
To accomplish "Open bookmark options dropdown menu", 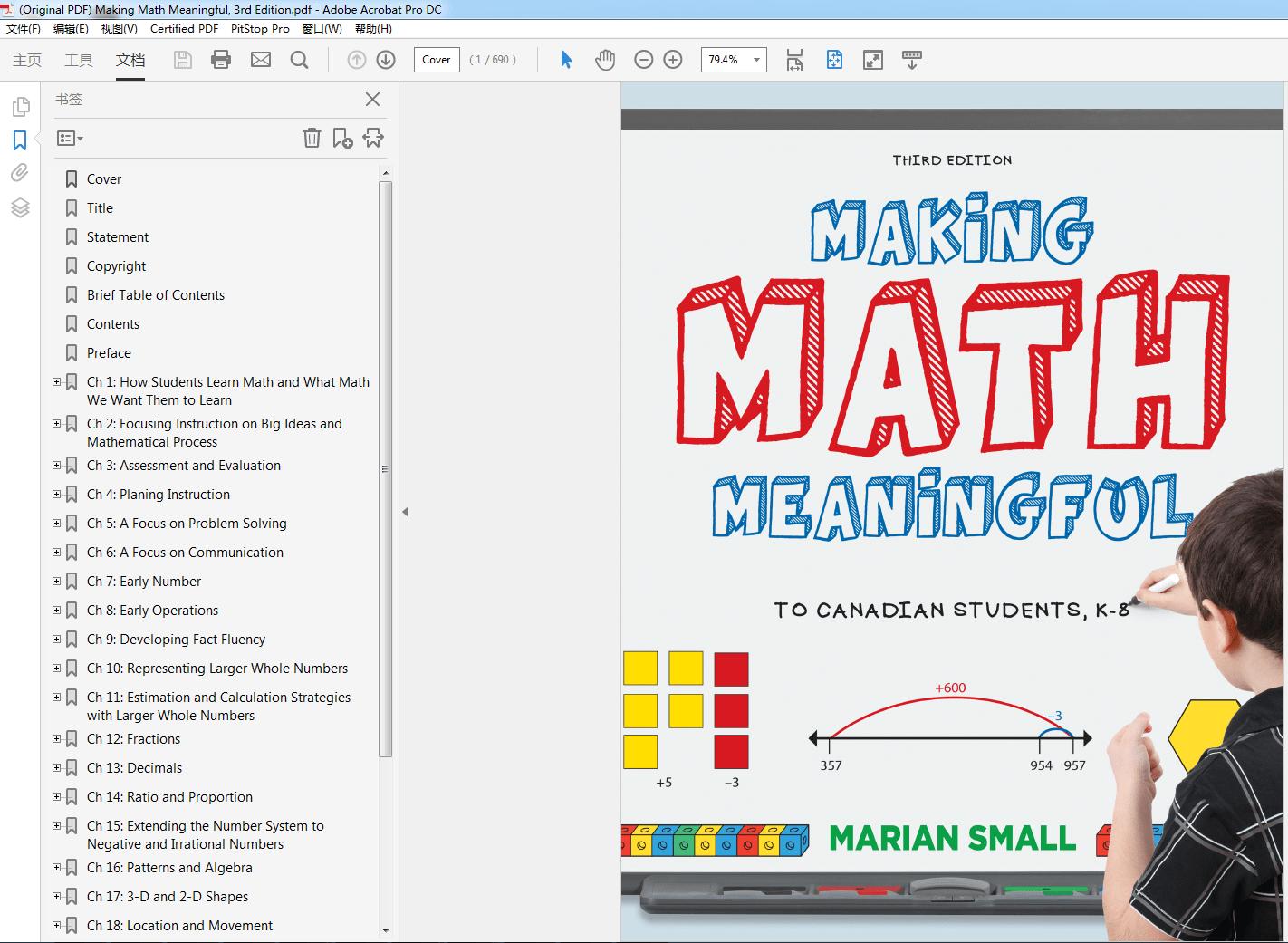I will (70, 139).
